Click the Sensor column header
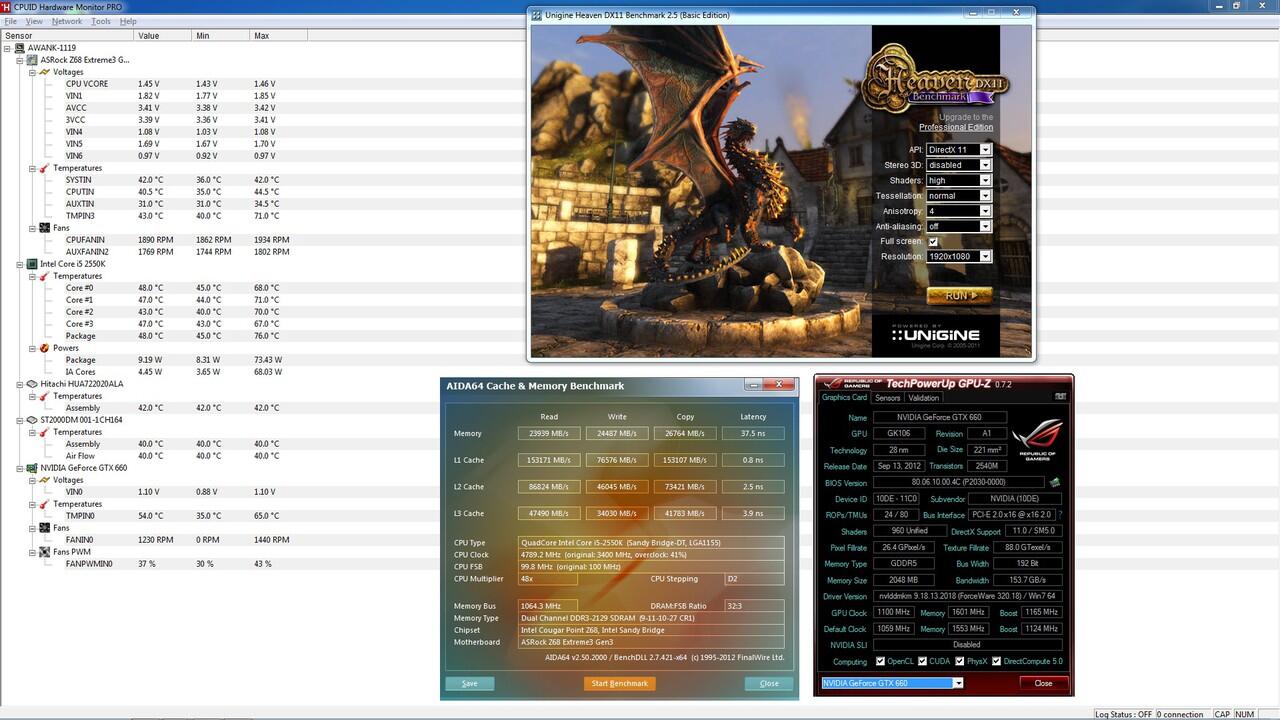The image size is (1280, 720). pos(67,36)
